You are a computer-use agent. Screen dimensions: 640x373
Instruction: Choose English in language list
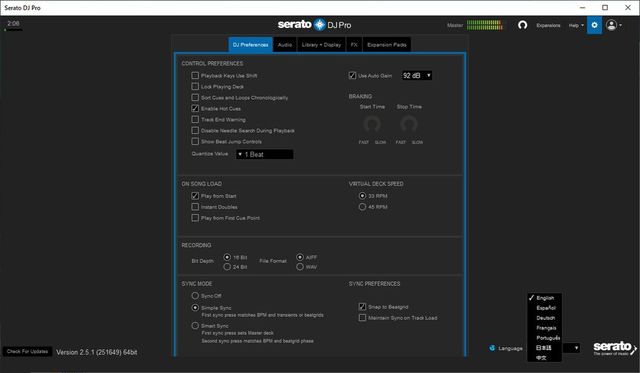(x=544, y=298)
